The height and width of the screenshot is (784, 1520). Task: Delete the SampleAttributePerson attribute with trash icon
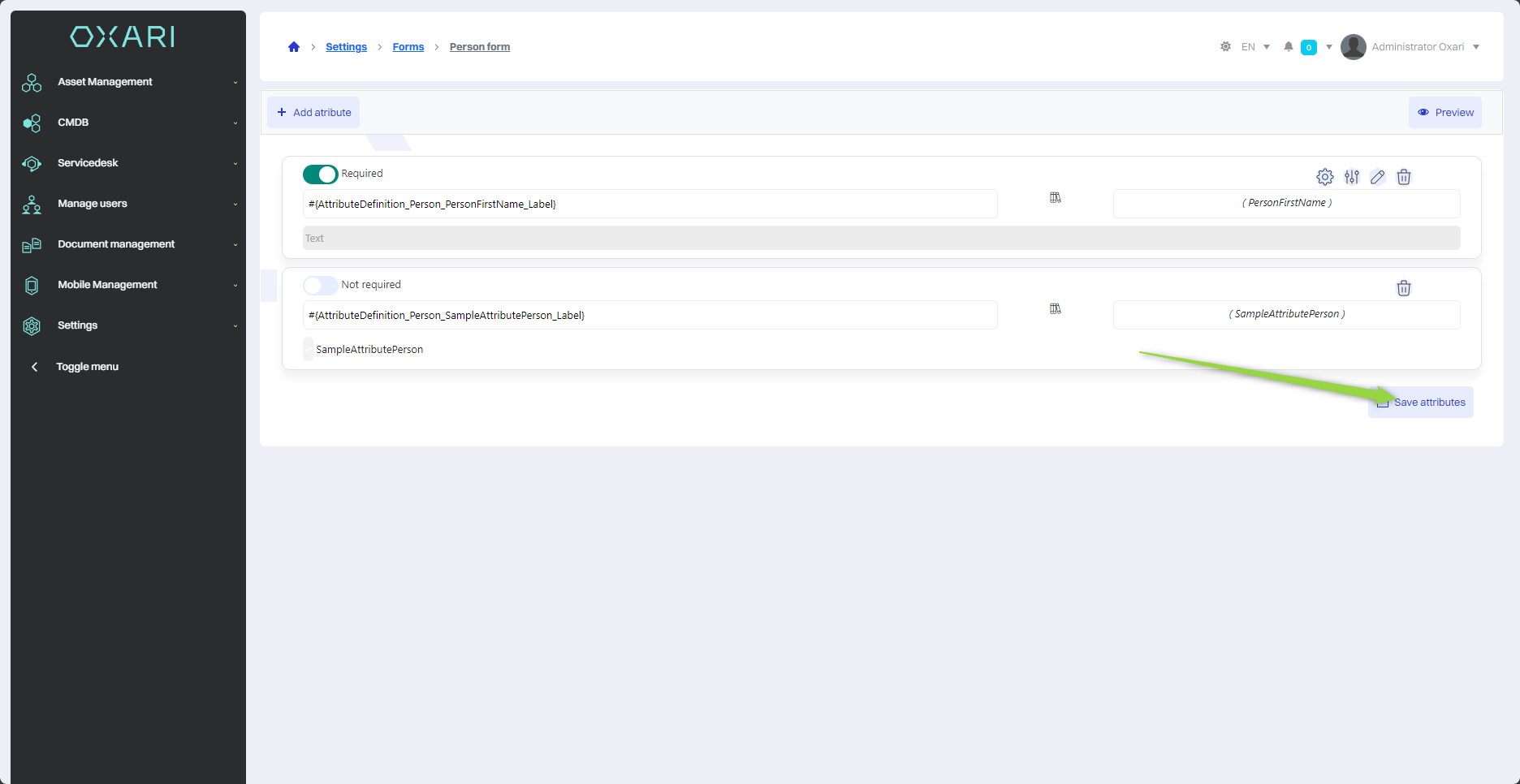tap(1403, 288)
